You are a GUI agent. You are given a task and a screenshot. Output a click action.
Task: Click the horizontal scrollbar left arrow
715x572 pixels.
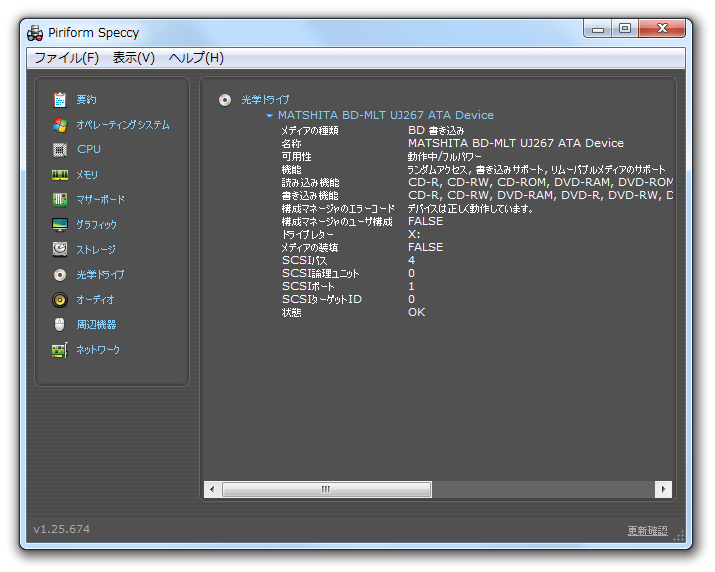point(212,489)
